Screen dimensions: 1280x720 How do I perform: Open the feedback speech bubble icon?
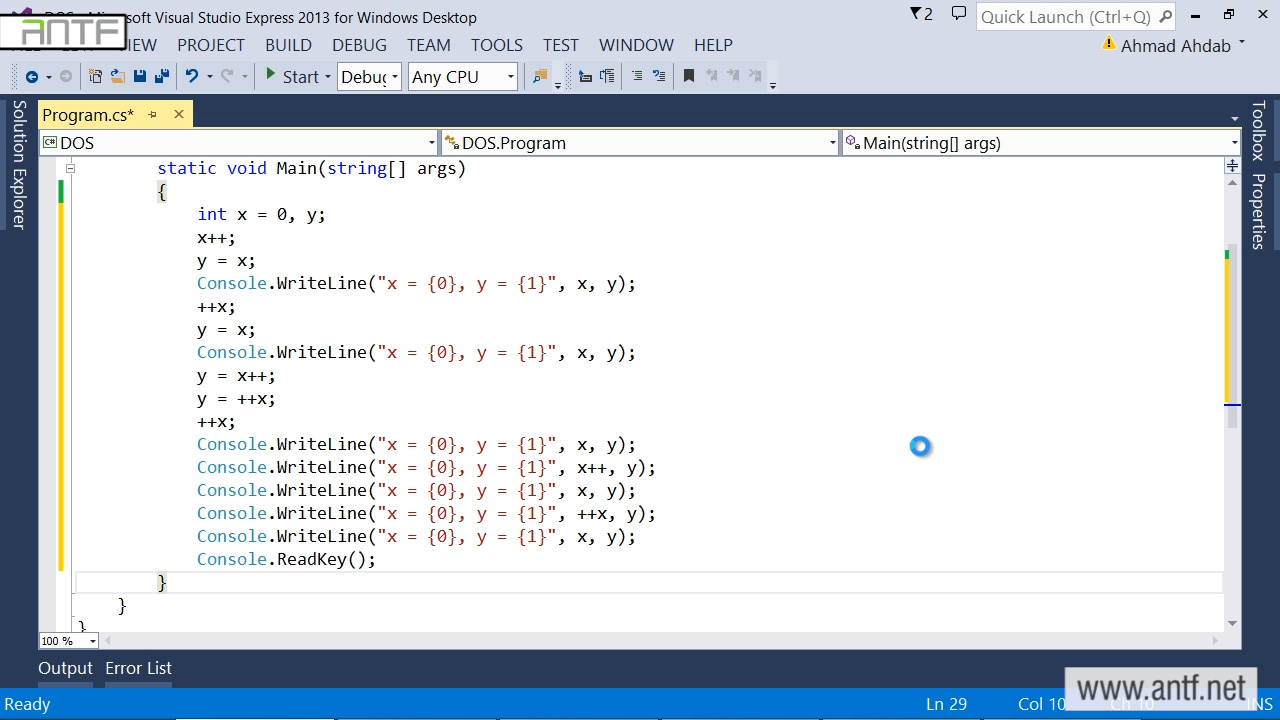pyautogui.click(x=958, y=14)
